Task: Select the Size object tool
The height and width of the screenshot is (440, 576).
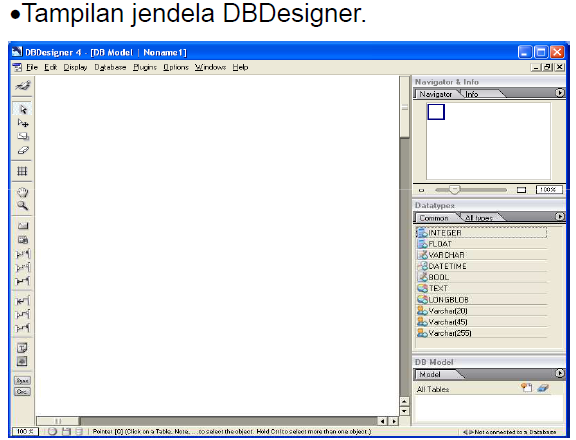Action: click(23, 137)
